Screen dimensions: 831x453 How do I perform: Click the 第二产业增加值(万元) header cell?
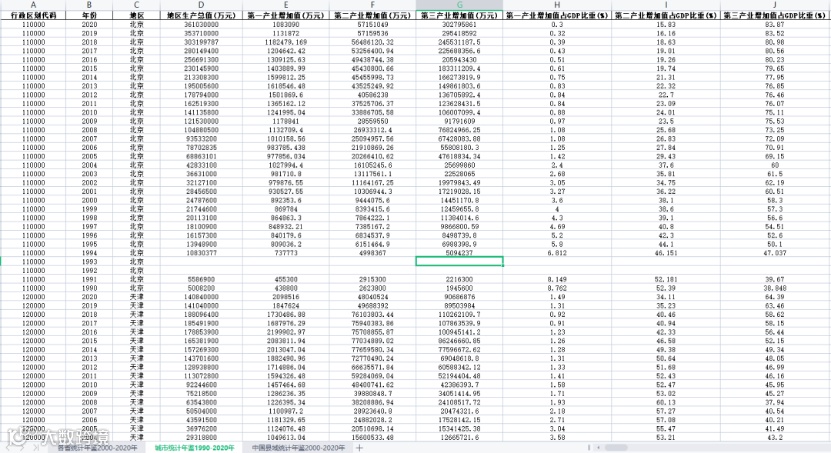pyautogui.click(x=373, y=15)
